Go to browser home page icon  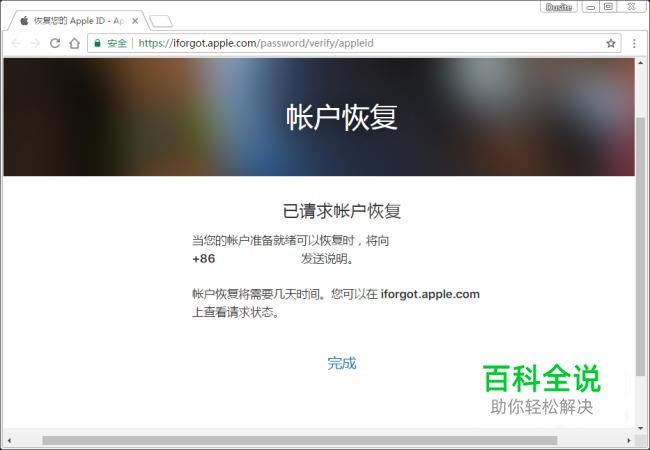[x=75, y=43]
